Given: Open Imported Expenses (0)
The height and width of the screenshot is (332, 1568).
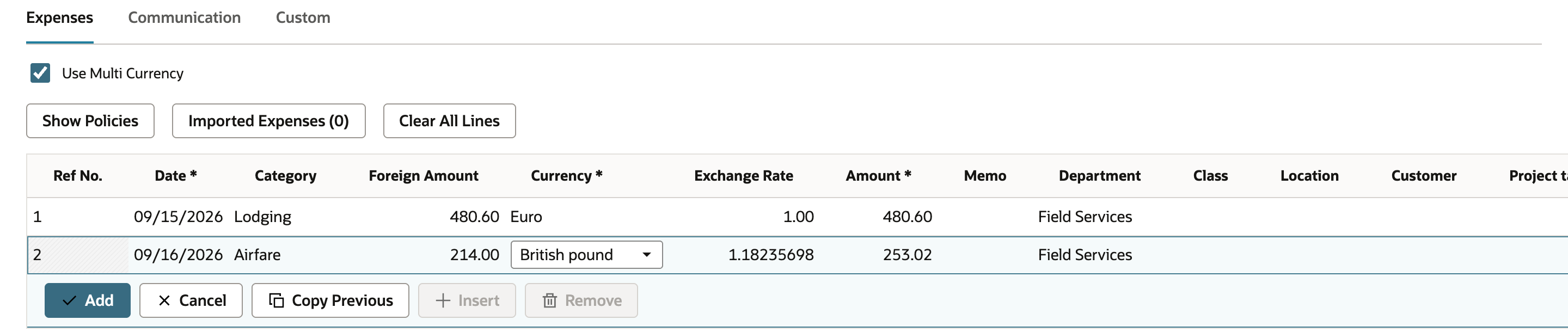Looking at the screenshot, I should coord(268,121).
